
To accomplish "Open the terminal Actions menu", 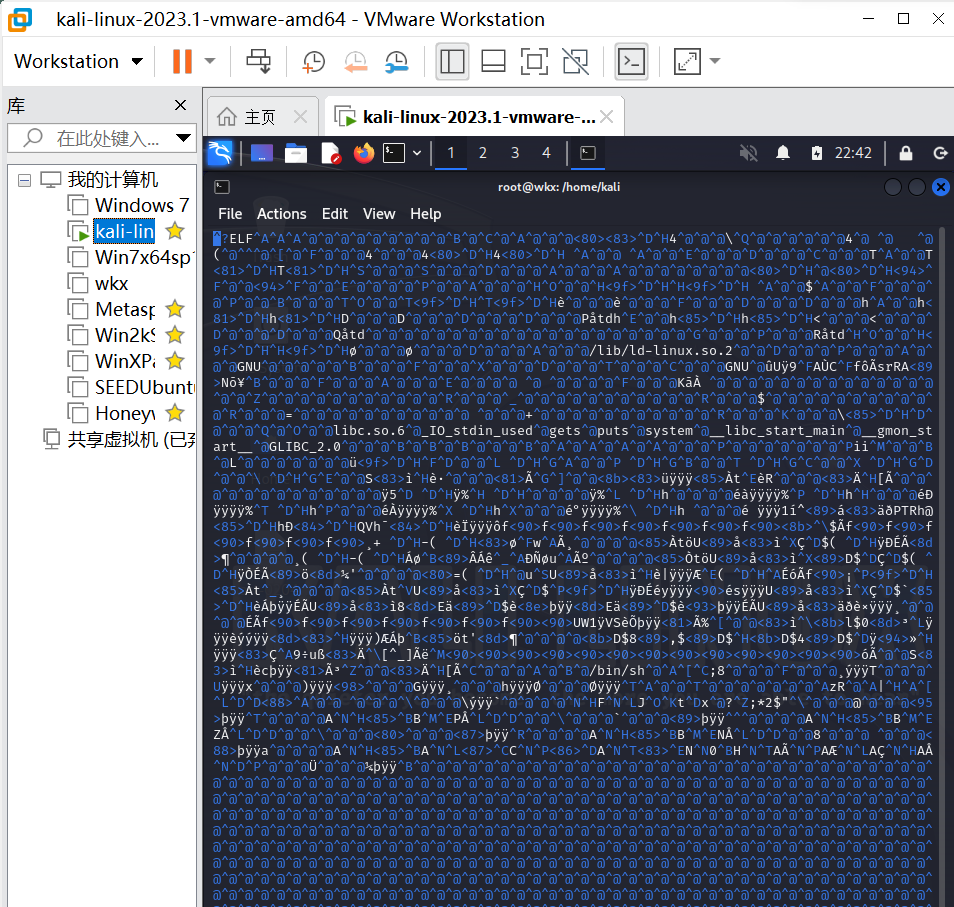I will click(x=282, y=214).
